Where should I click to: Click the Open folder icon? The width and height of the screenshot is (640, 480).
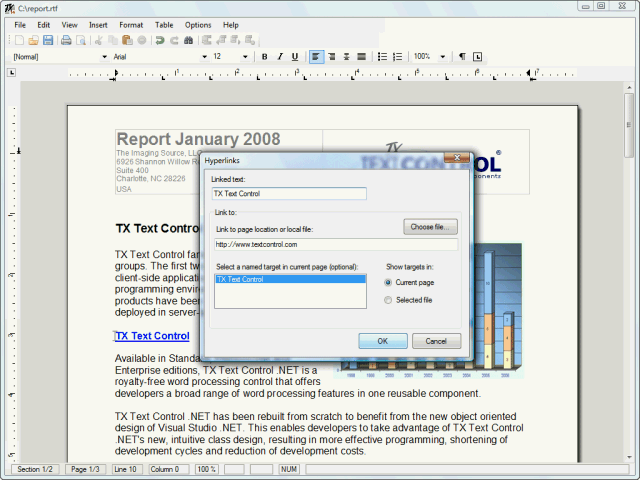pyautogui.click(x=33, y=40)
